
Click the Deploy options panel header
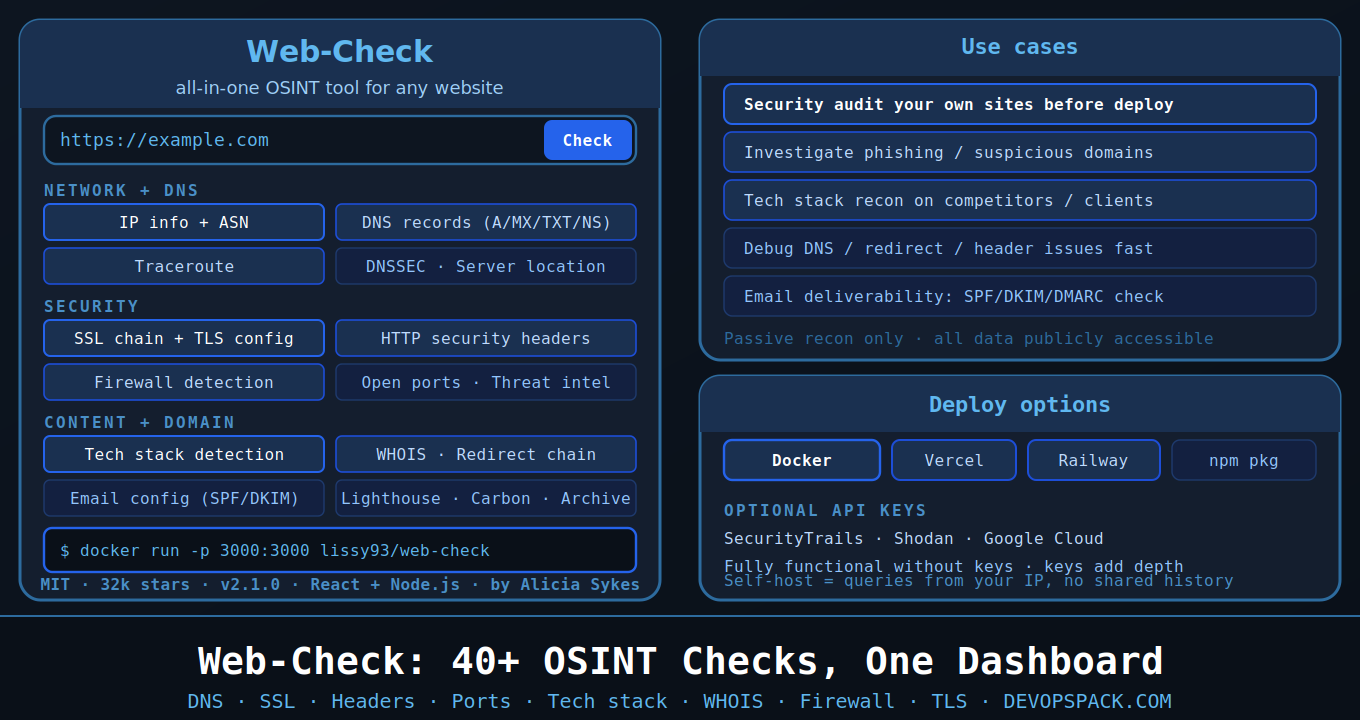click(1020, 404)
